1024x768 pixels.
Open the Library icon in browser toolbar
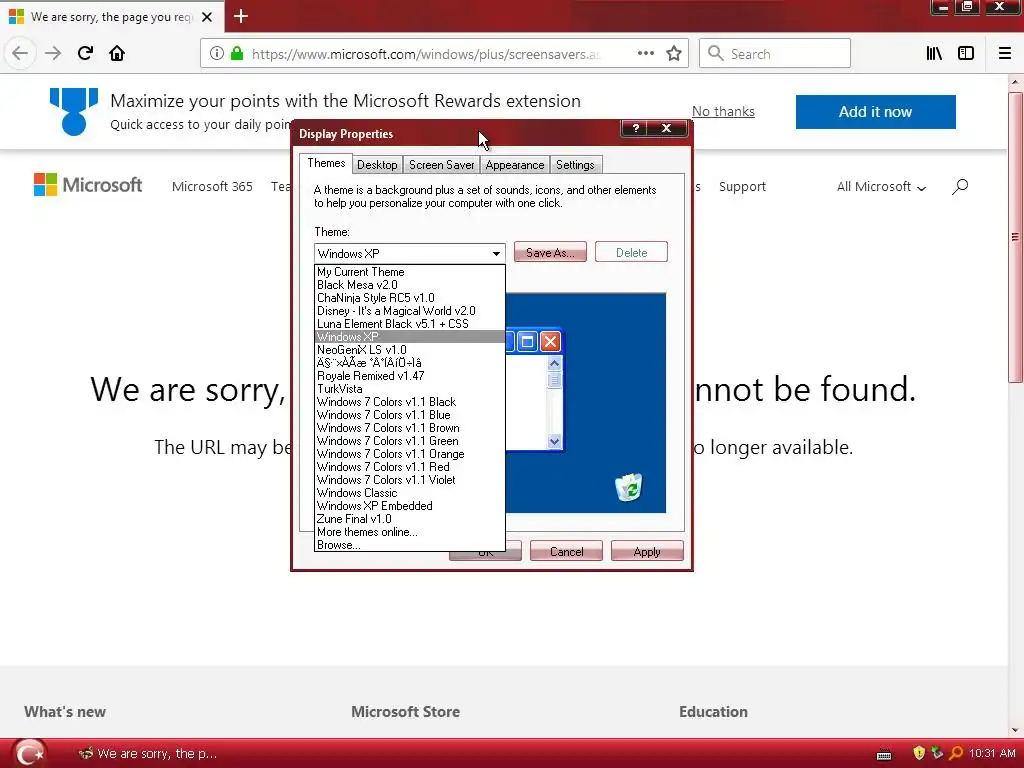click(x=934, y=54)
